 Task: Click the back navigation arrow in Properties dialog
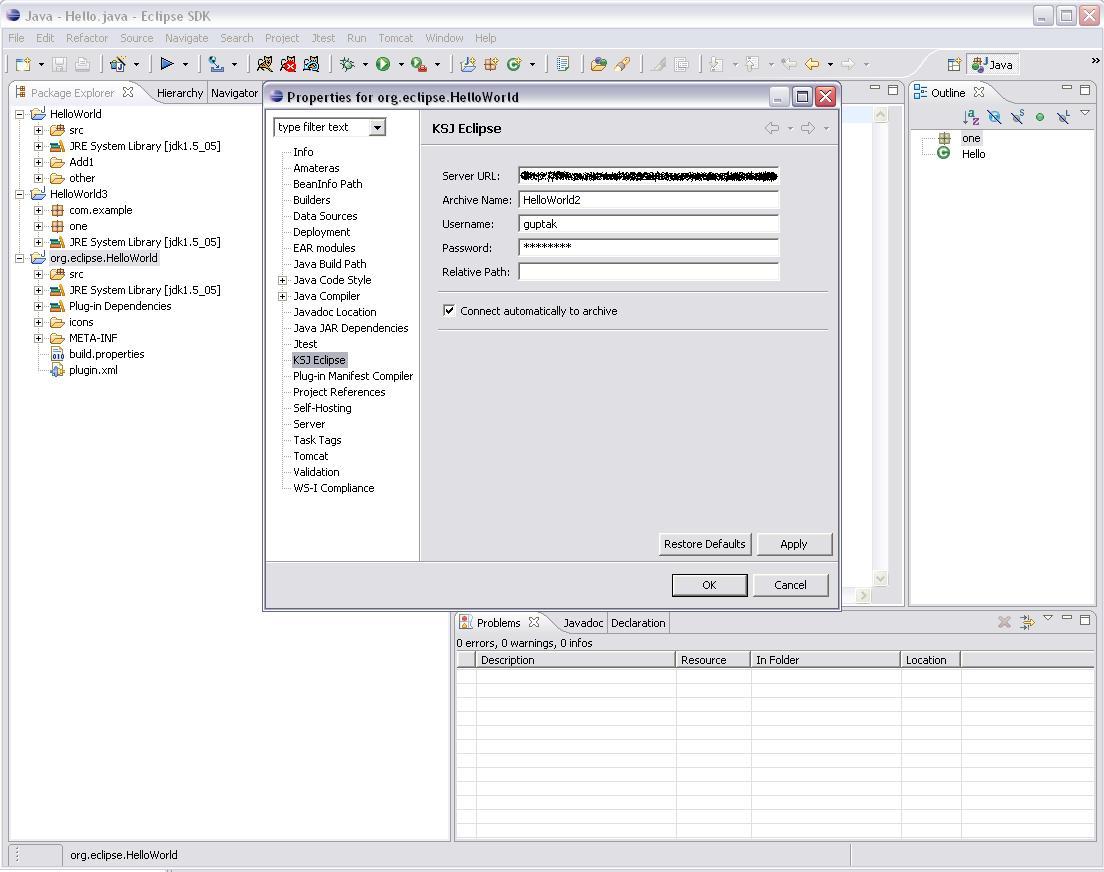click(x=772, y=127)
